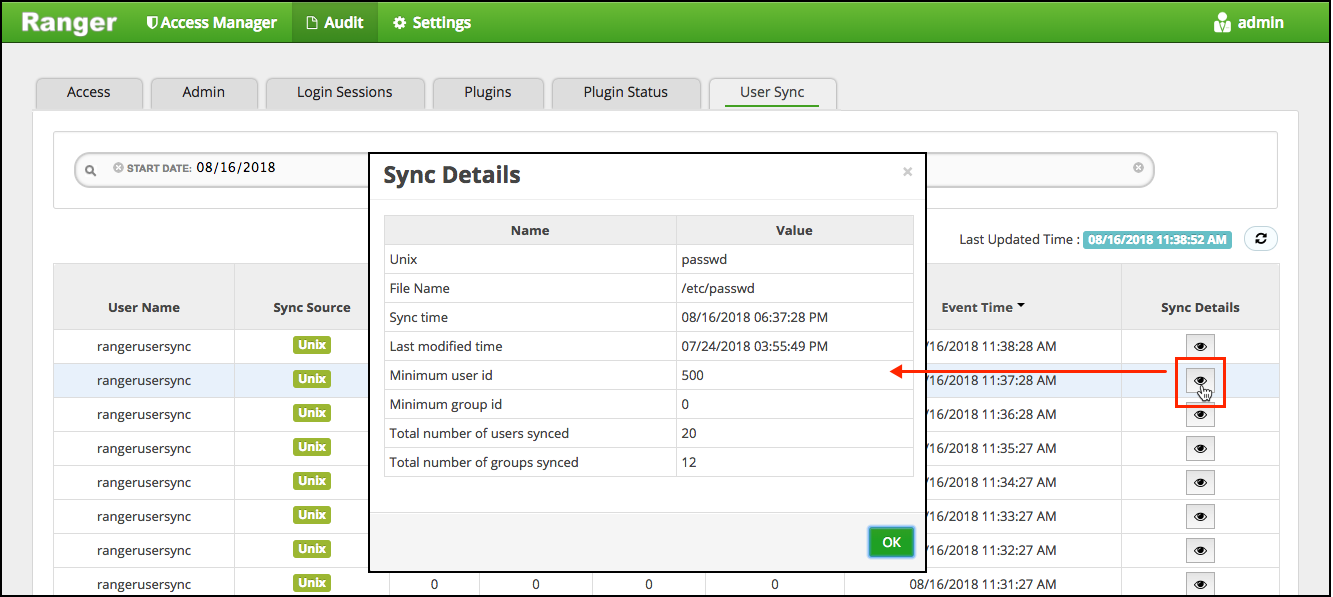Switch to the Login Sessions tab
Image resolution: width=1333 pixels, height=597 pixels.
(344, 92)
